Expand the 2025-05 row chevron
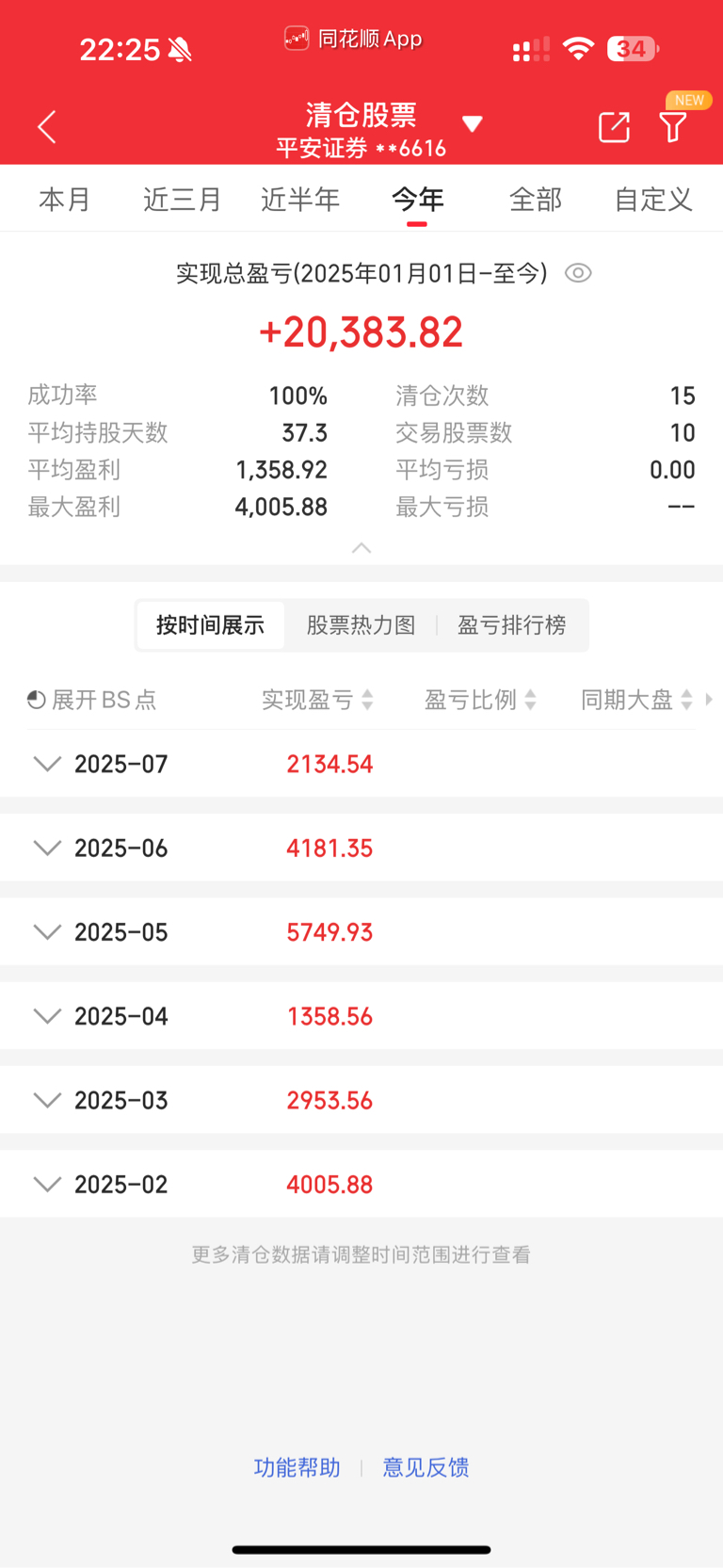 point(47,931)
